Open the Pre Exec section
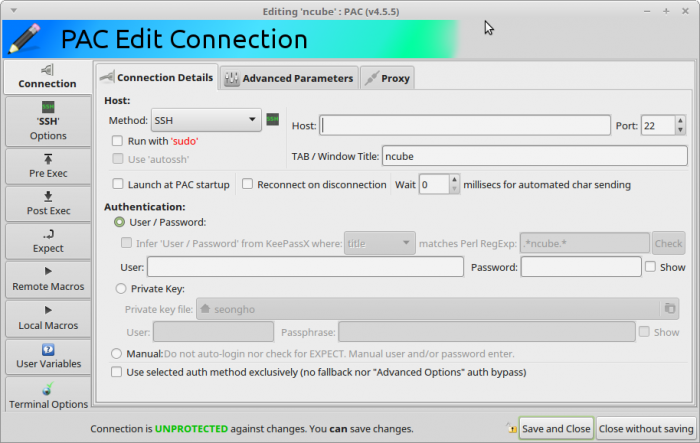 click(x=48, y=166)
